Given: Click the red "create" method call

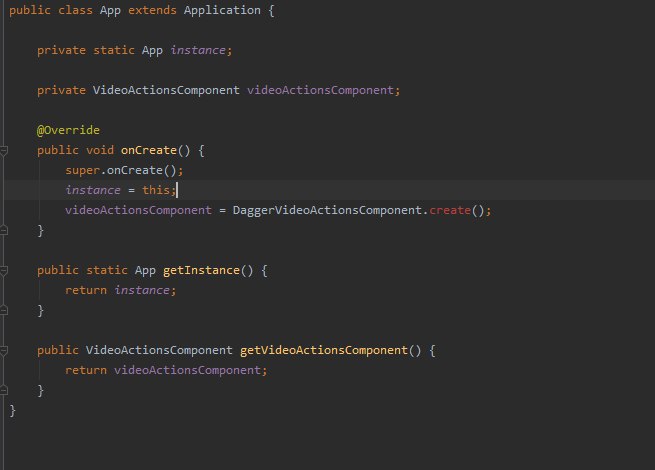Looking at the screenshot, I should click(x=450, y=210).
